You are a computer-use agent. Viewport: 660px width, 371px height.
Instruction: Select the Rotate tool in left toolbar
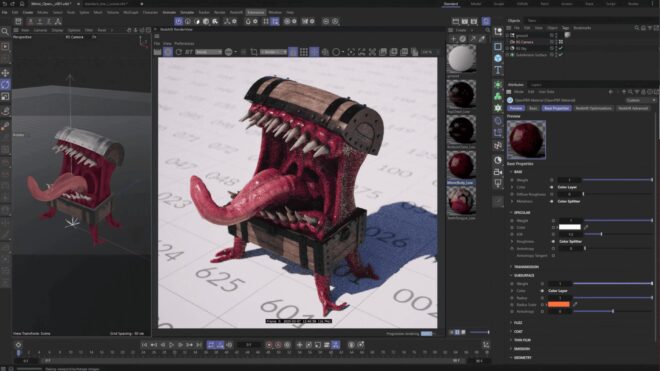pos(5,85)
